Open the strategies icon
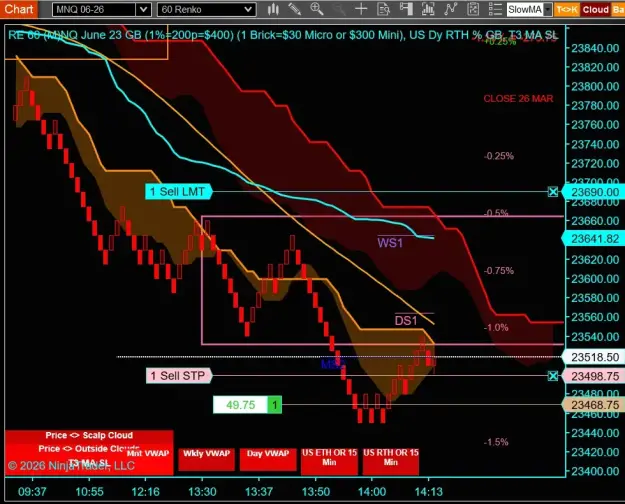The image size is (625, 504). (x=450, y=9)
